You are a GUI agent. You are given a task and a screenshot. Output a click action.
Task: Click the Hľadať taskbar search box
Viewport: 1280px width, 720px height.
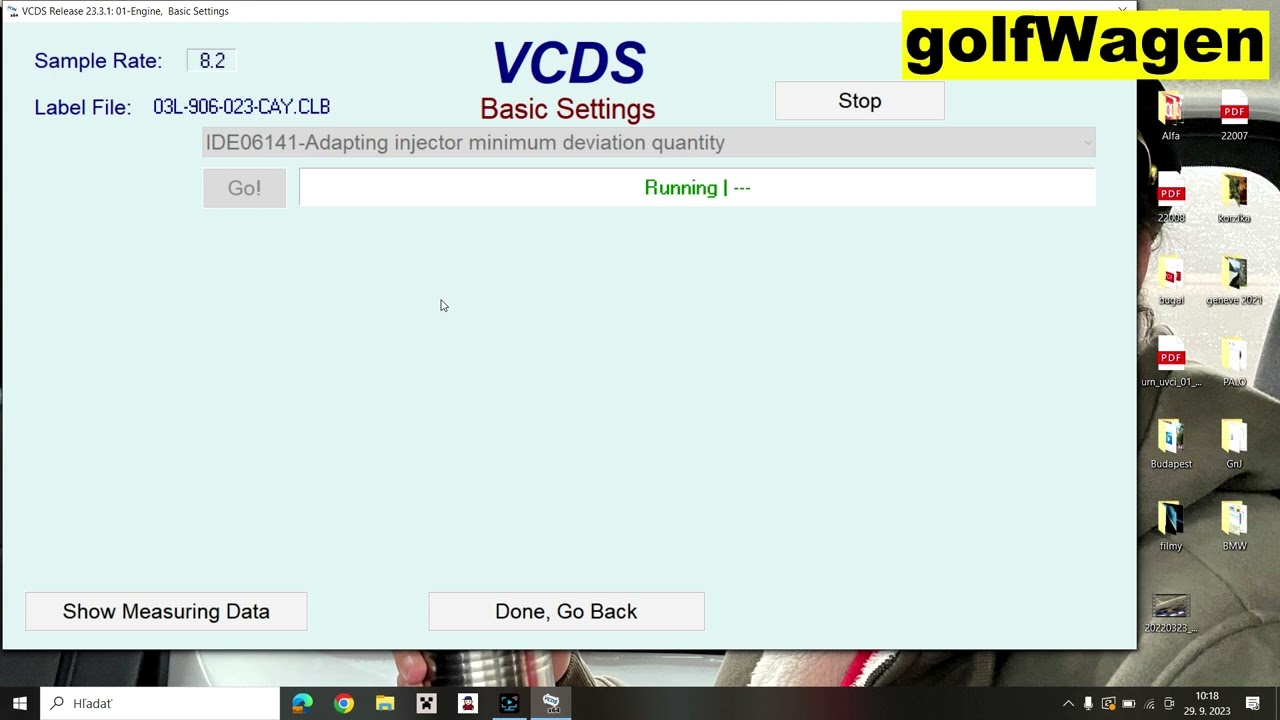coord(160,703)
